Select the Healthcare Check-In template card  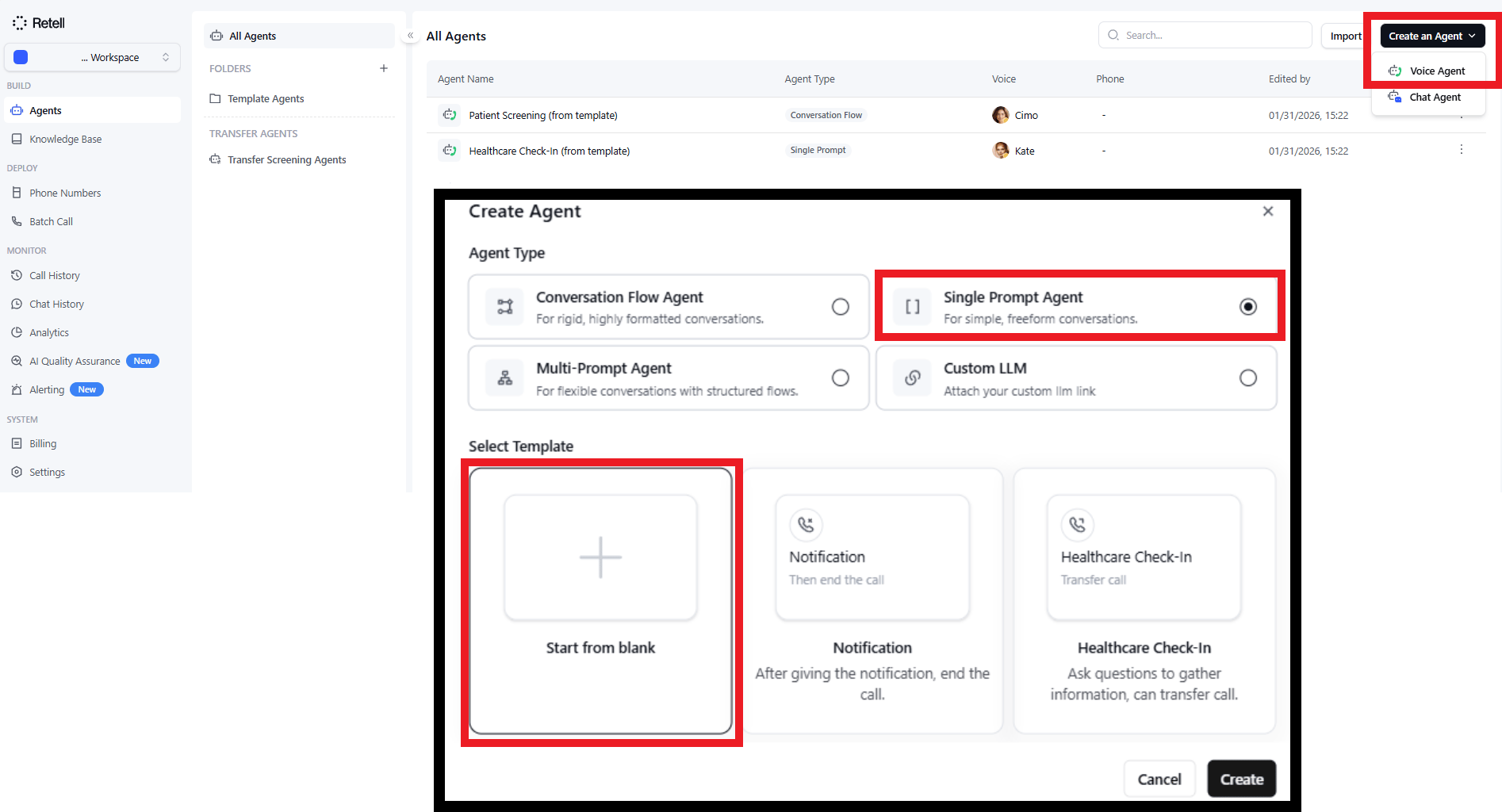[x=1144, y=601]
